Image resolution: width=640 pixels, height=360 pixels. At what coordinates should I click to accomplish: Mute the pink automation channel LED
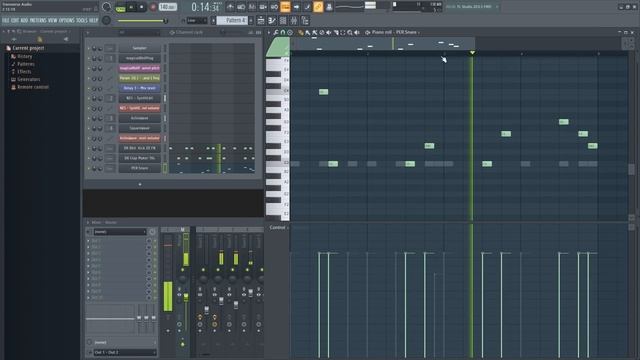(89, 68)
